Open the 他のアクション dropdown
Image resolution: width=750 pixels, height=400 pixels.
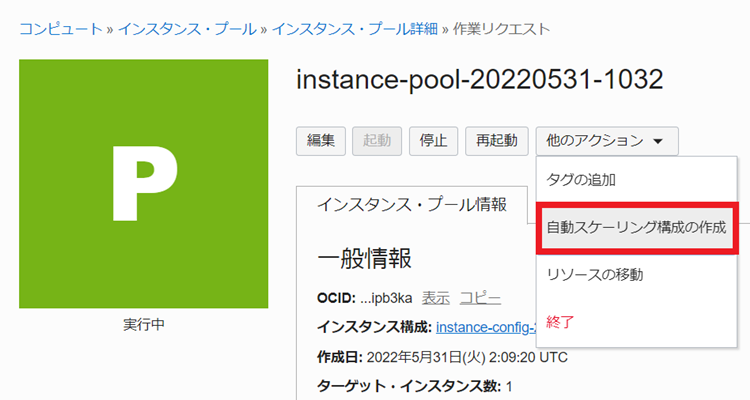(x=607, y=141)
